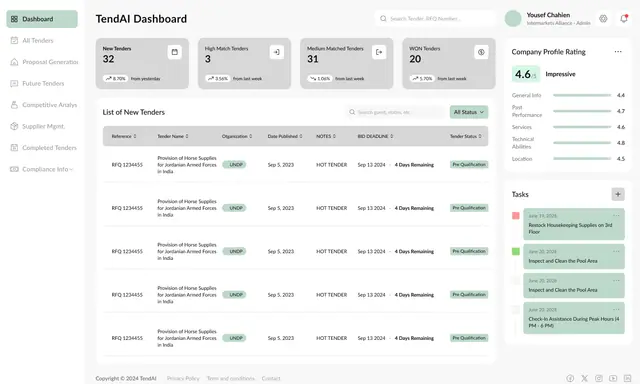Click the Technical Abilities rating bar
Screen dimensions: 640x384
(582, 143)
